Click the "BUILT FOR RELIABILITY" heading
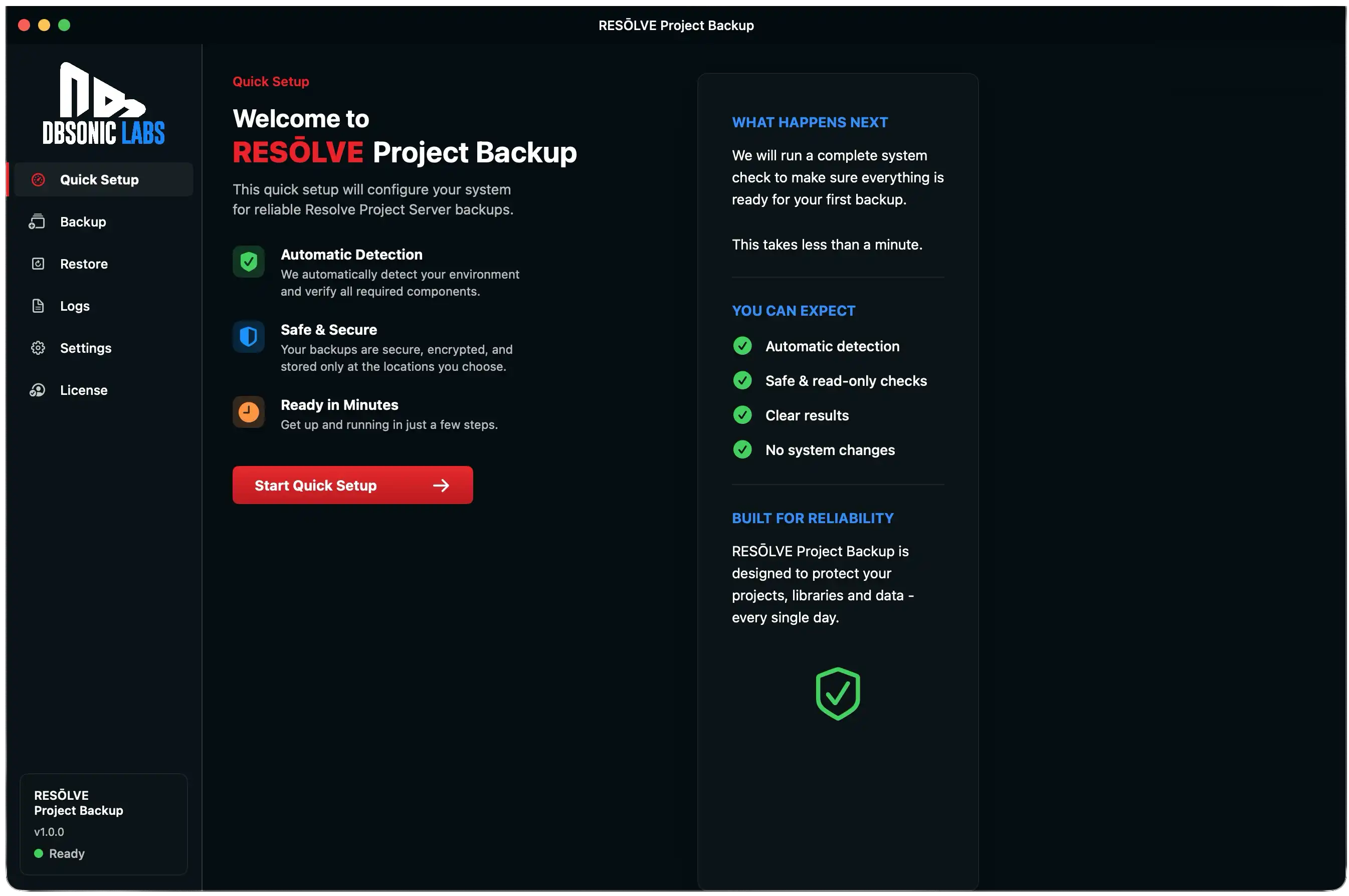Image resolution: width=1349 pixels, height=896 pixels. [813, 518]
